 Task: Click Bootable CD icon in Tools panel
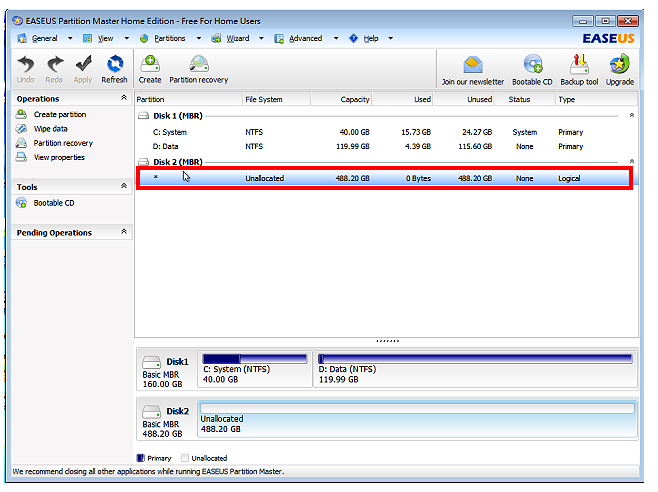(x=21, y=203)
